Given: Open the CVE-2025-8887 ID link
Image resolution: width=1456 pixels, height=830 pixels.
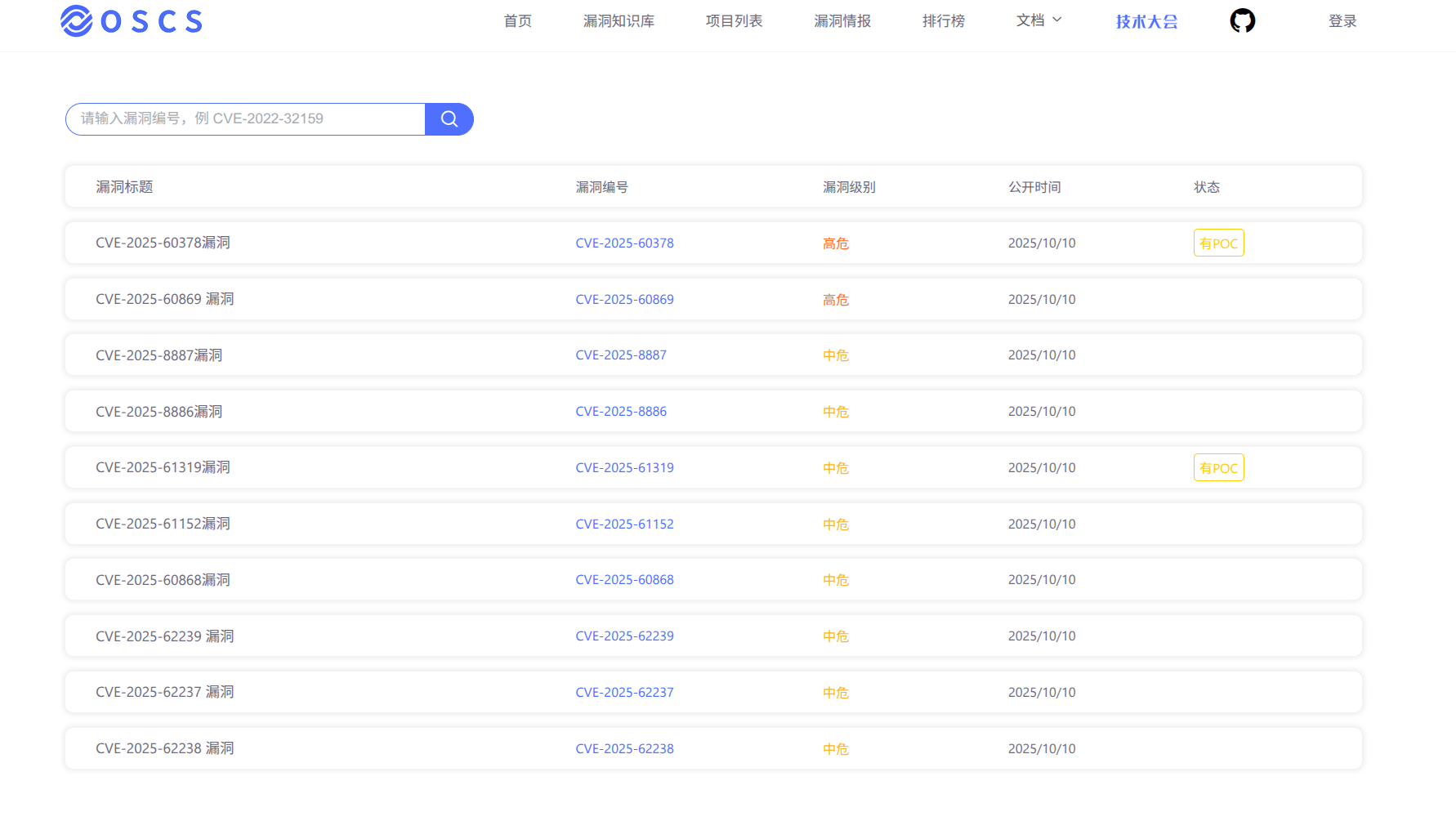Looking at the screenshot, I should [621, 355].
